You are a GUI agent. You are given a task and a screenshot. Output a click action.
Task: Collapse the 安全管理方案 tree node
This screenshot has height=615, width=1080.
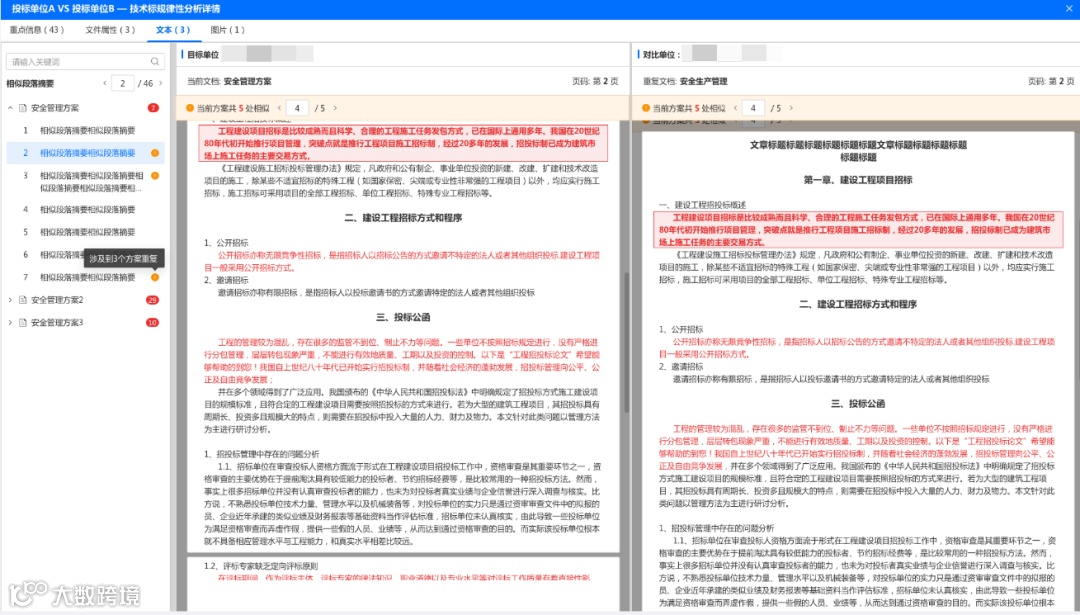10,108
